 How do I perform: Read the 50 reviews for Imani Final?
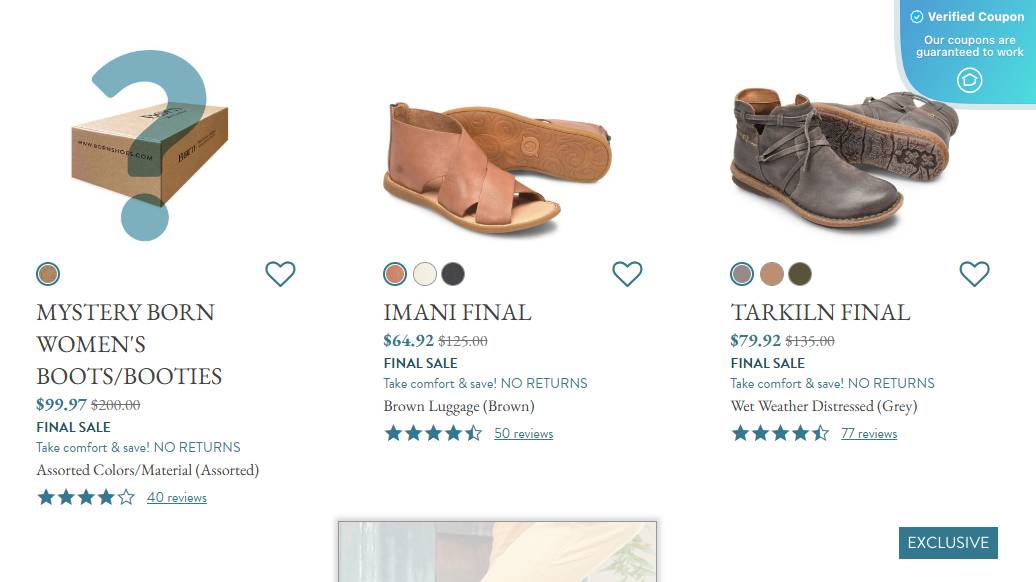click(523, 434)
